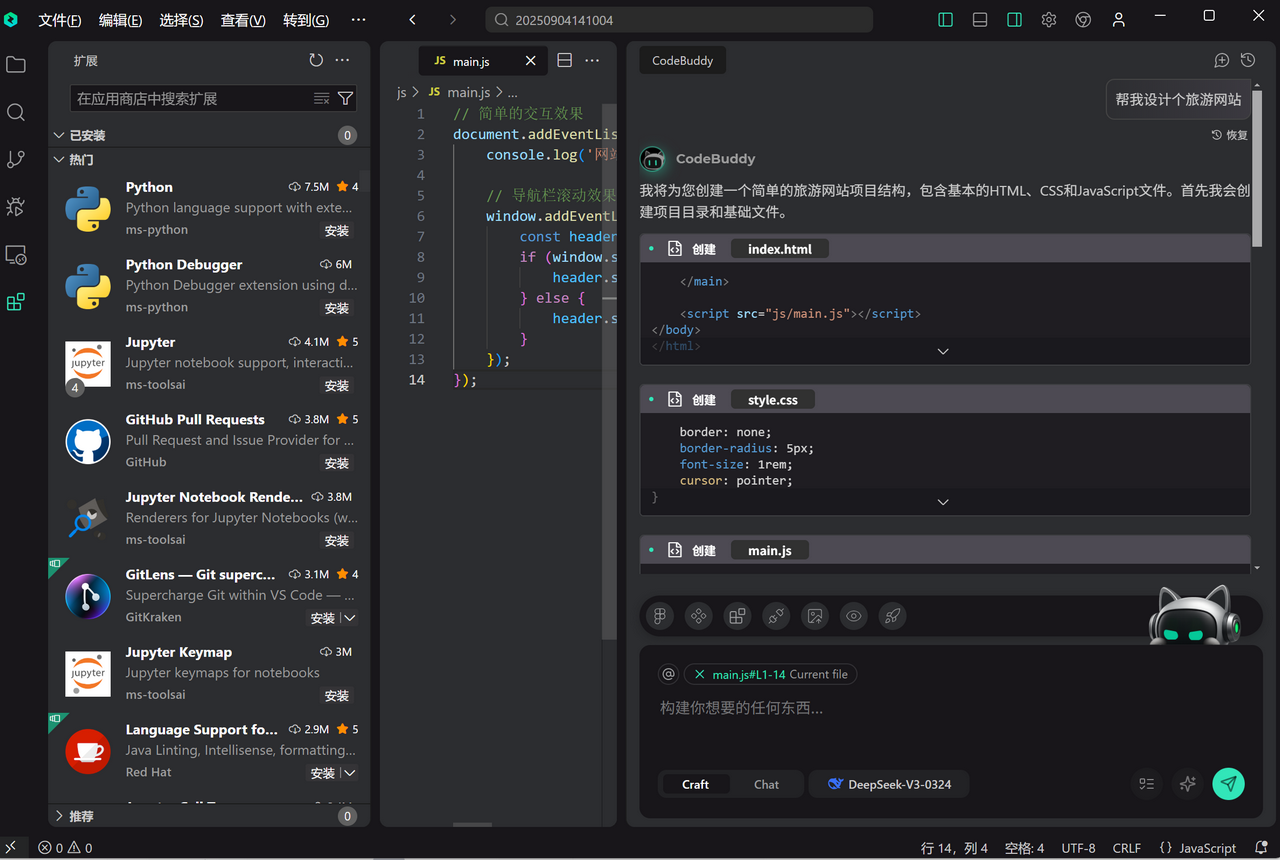Viewport: 1280px width, 860px height.
Task: Click the plug integration icon
Action: click(776, 616)
